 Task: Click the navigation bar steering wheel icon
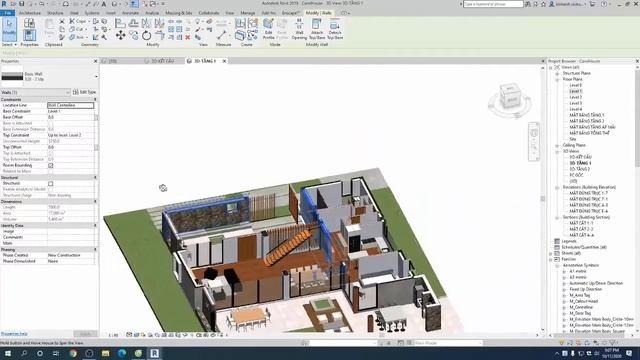pyautogui.click(x=534, y=133)
